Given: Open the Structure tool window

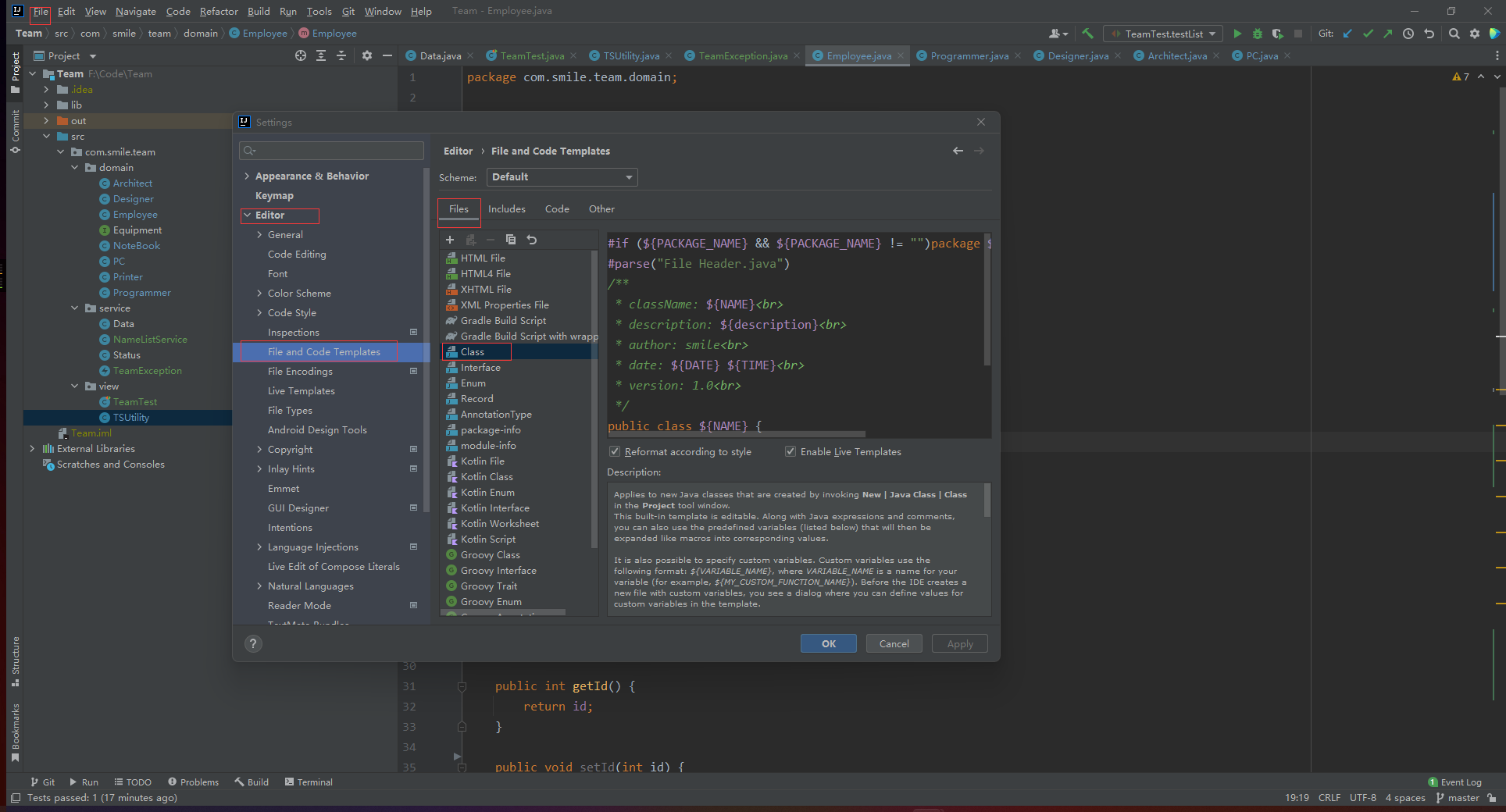Looking at the screenshot, I should [x=15, y=661].
